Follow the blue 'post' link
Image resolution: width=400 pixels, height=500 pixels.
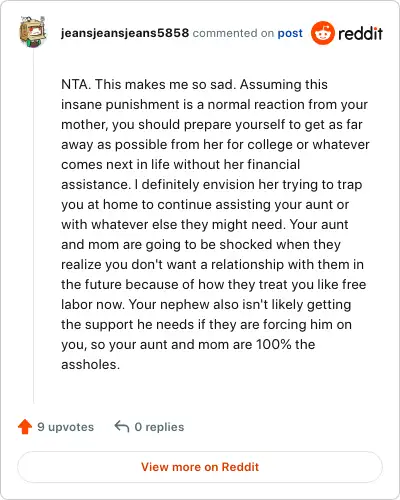(290, 33)
